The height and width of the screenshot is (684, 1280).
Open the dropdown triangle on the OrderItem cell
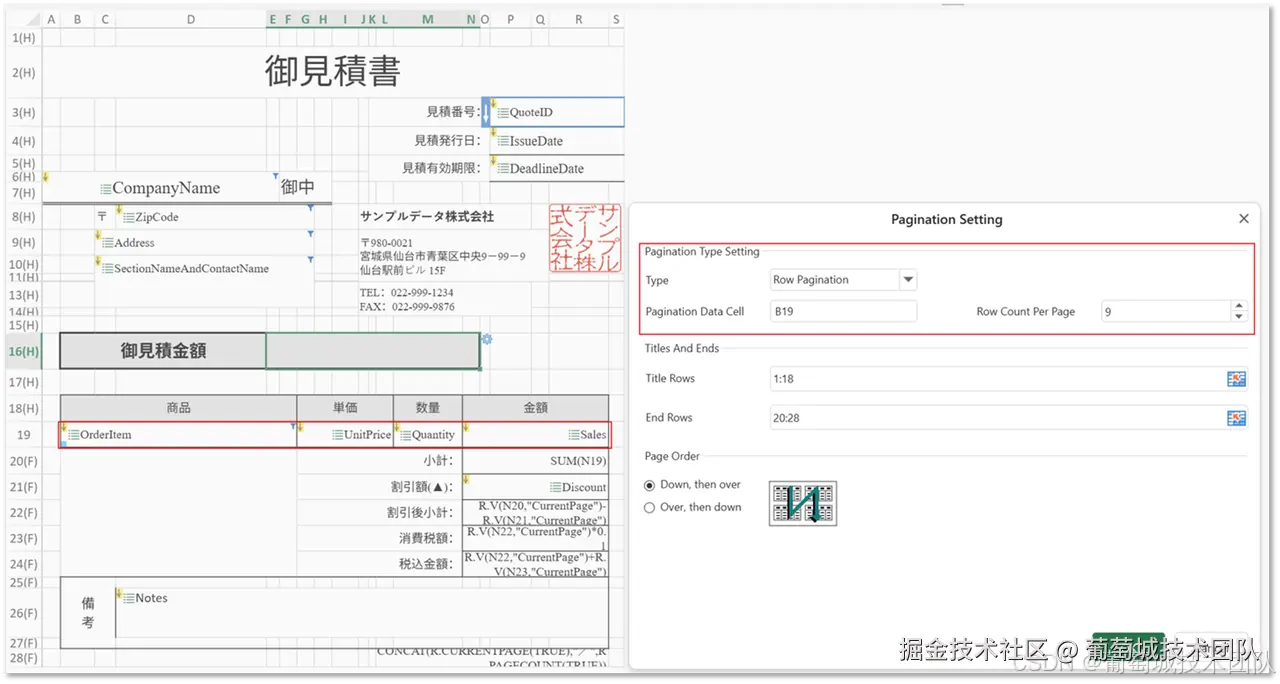click(293, 427)
